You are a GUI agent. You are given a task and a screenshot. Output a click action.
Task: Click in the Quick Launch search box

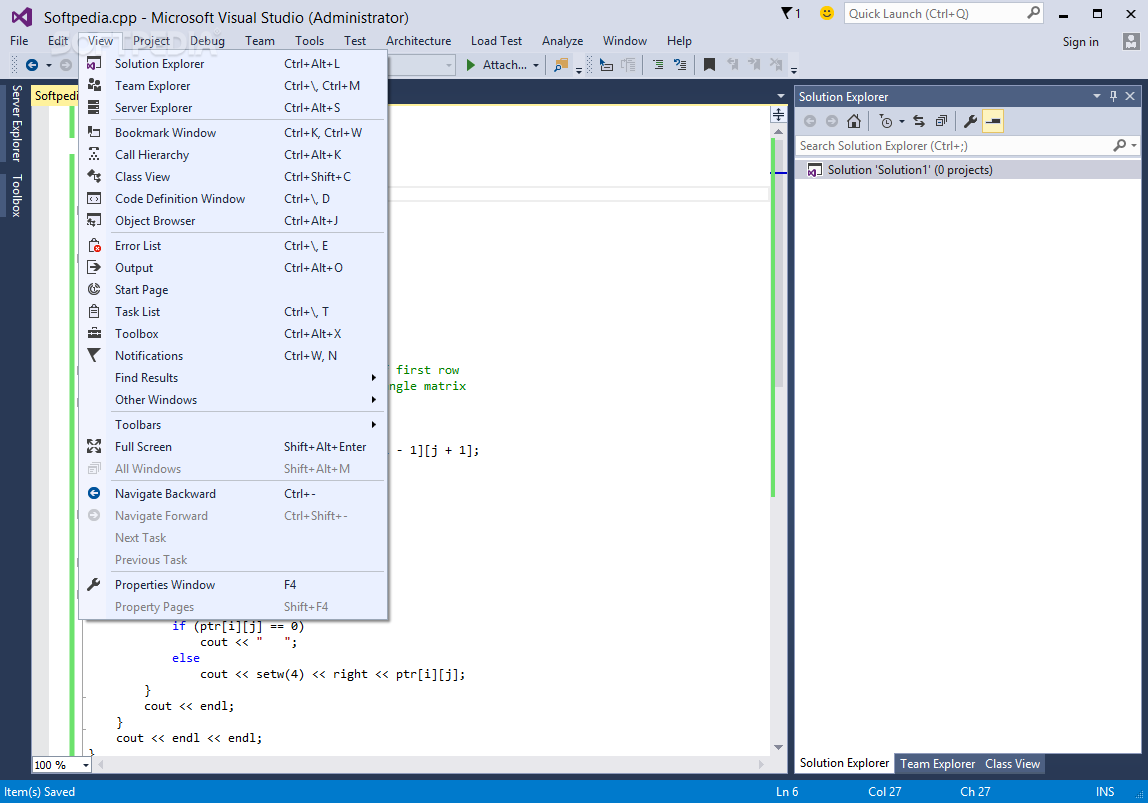(x=935, y=13)
